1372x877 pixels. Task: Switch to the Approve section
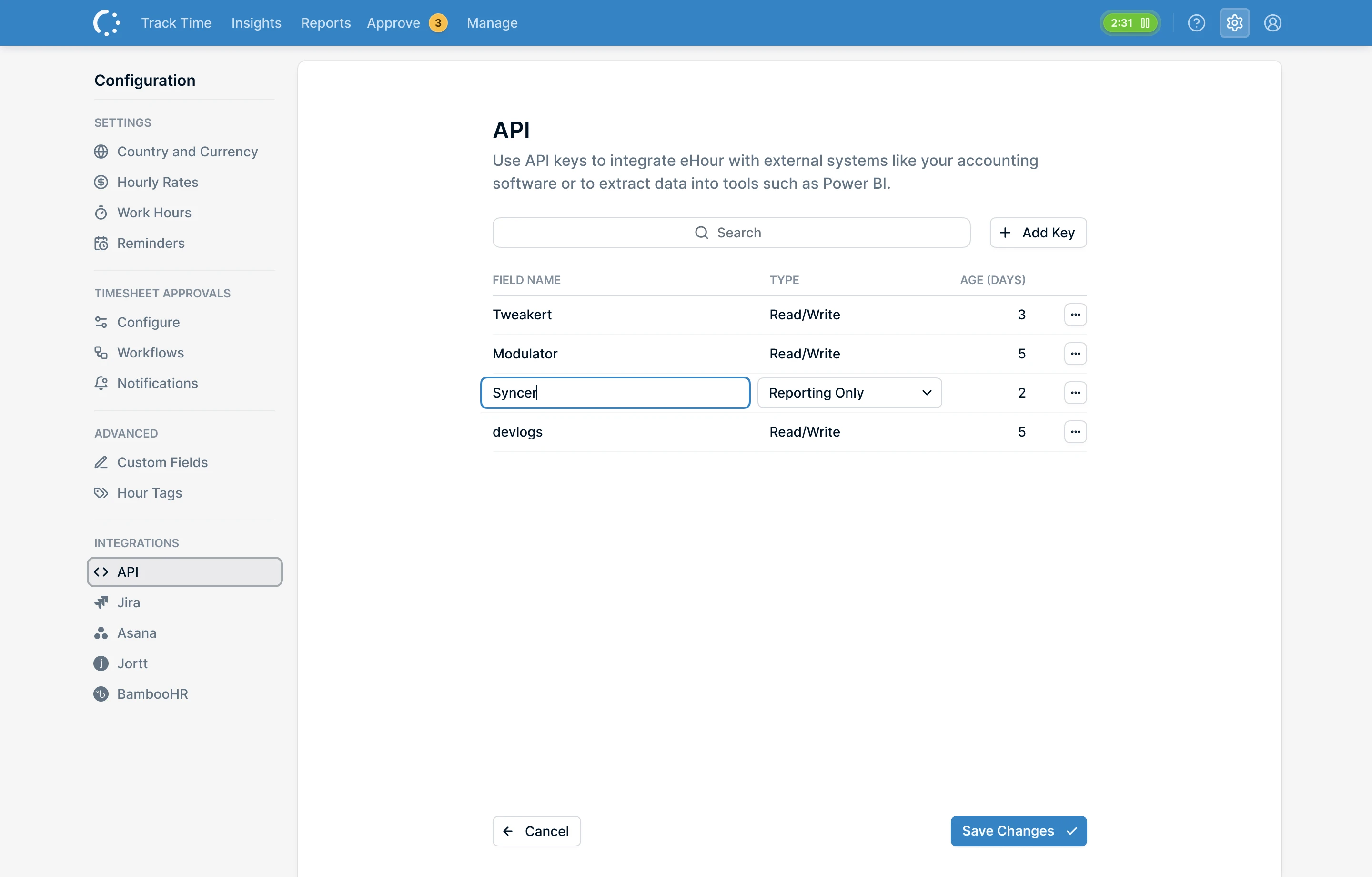click(393, 23)
